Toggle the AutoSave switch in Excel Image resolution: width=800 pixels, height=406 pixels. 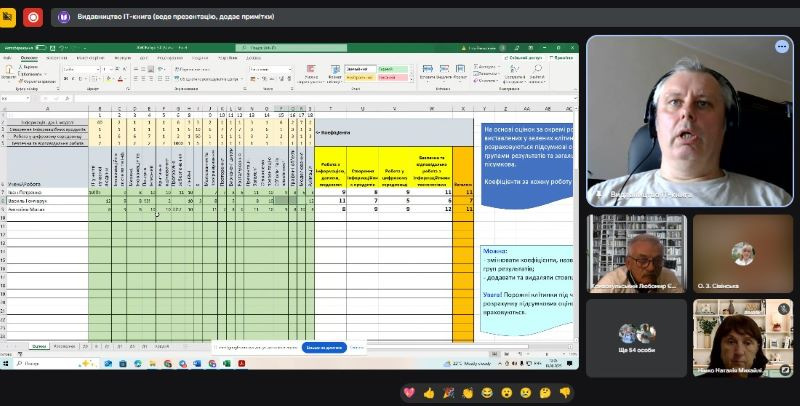(x=40, y=48)
